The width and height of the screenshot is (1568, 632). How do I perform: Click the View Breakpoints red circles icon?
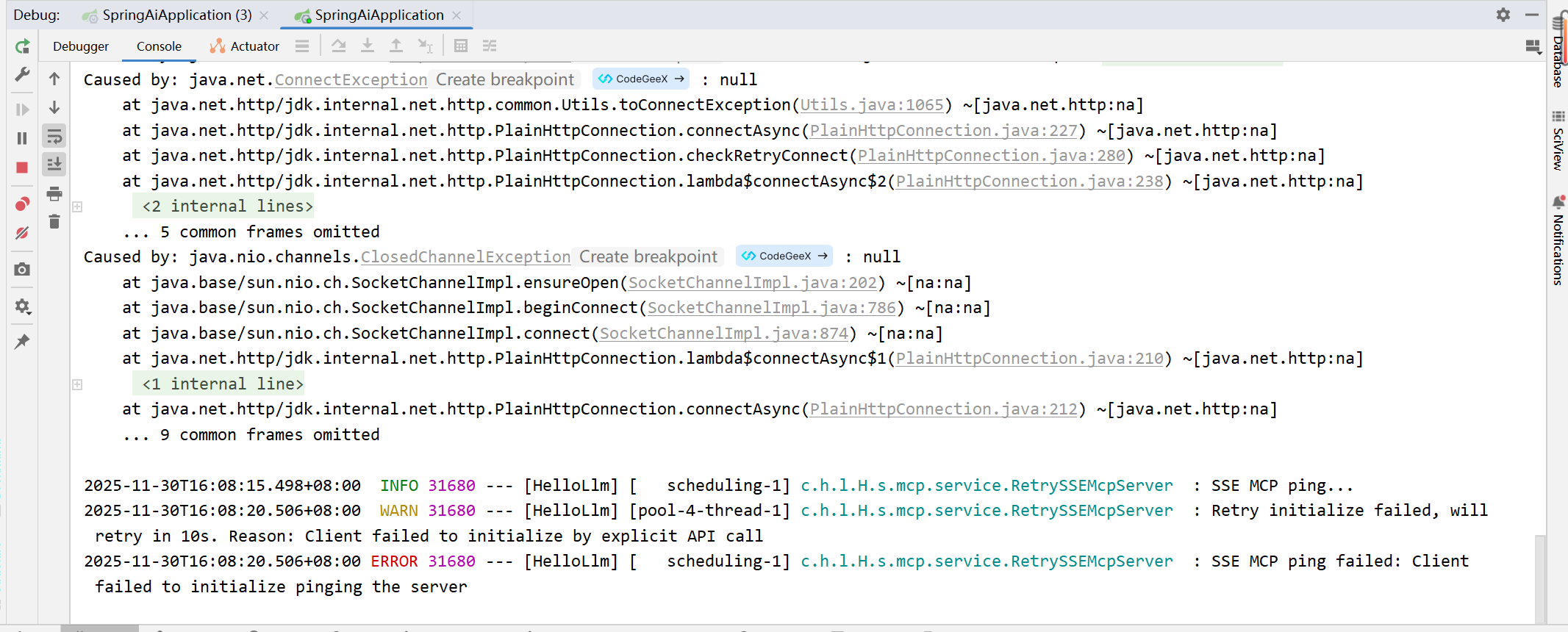[22, 204]
